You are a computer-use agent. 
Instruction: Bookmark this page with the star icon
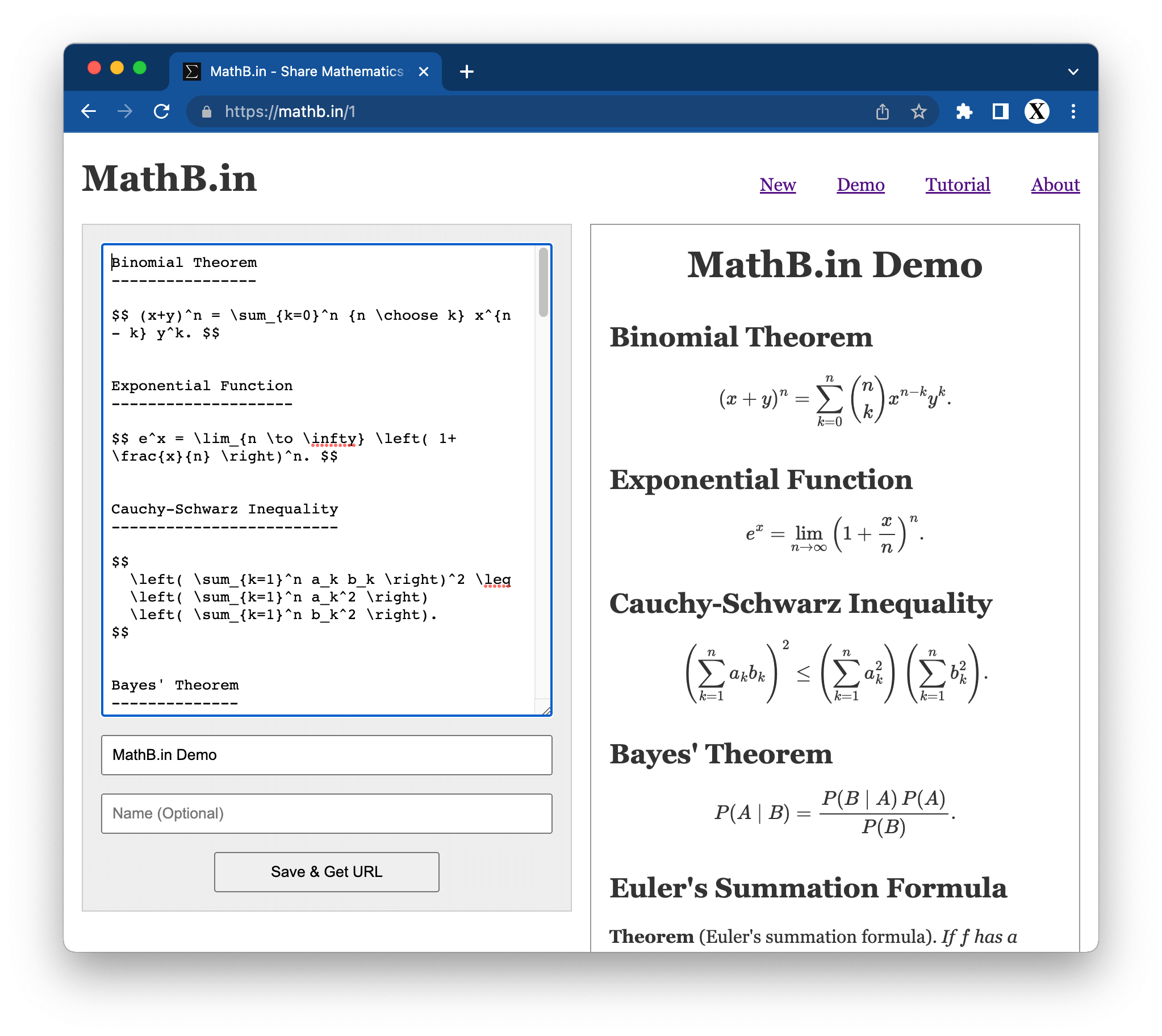918,111
